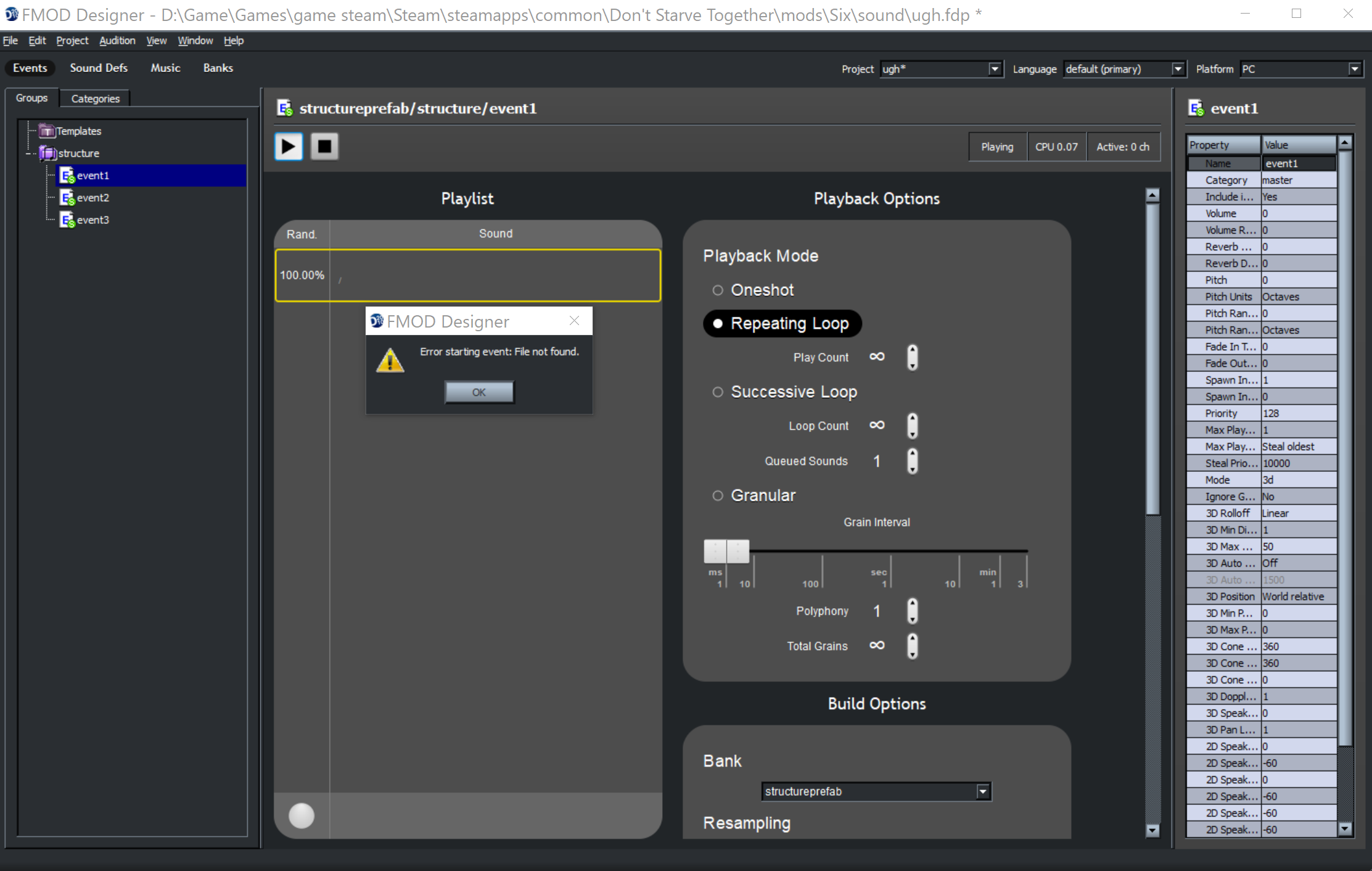Image resolution: width=1372 pixels, height=871 pixels.
Task: Click the Templates folder icon
Action: [47, 131]
